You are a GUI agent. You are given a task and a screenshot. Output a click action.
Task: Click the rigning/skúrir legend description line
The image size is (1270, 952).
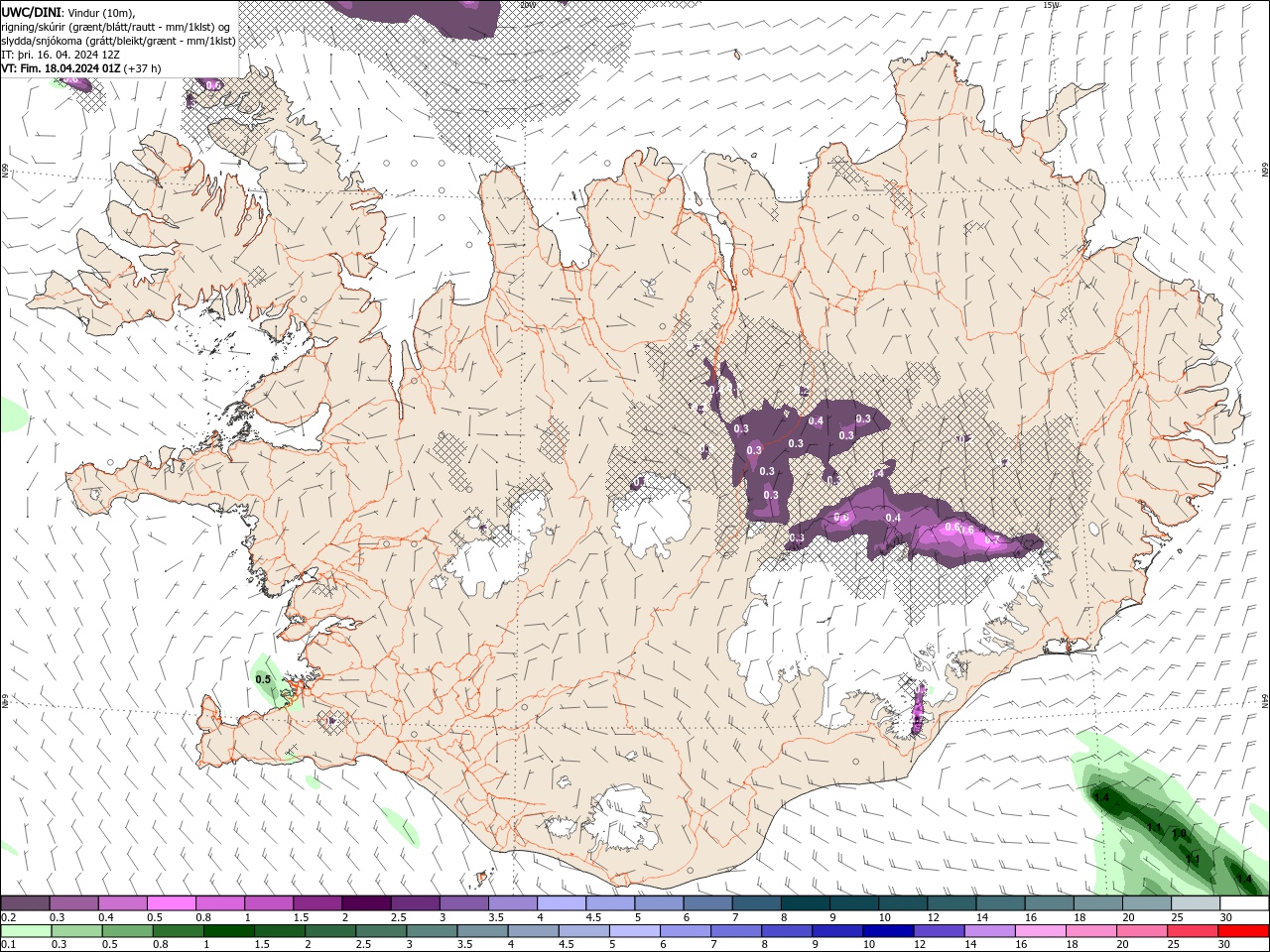[116, 26]
